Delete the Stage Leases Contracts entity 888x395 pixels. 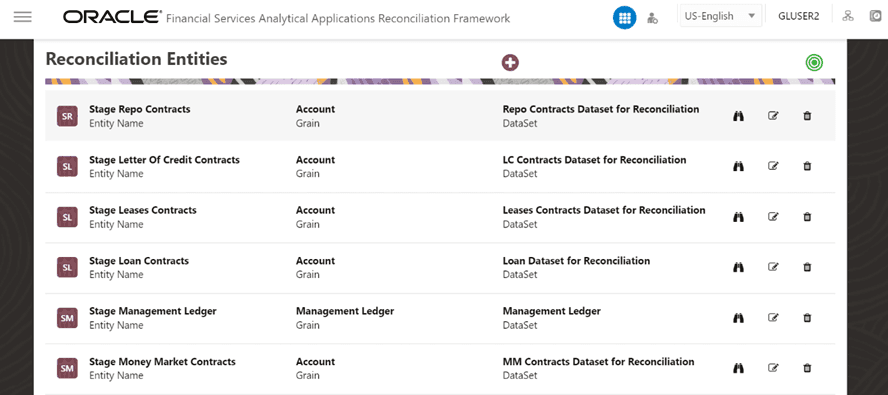coord(808,216)
